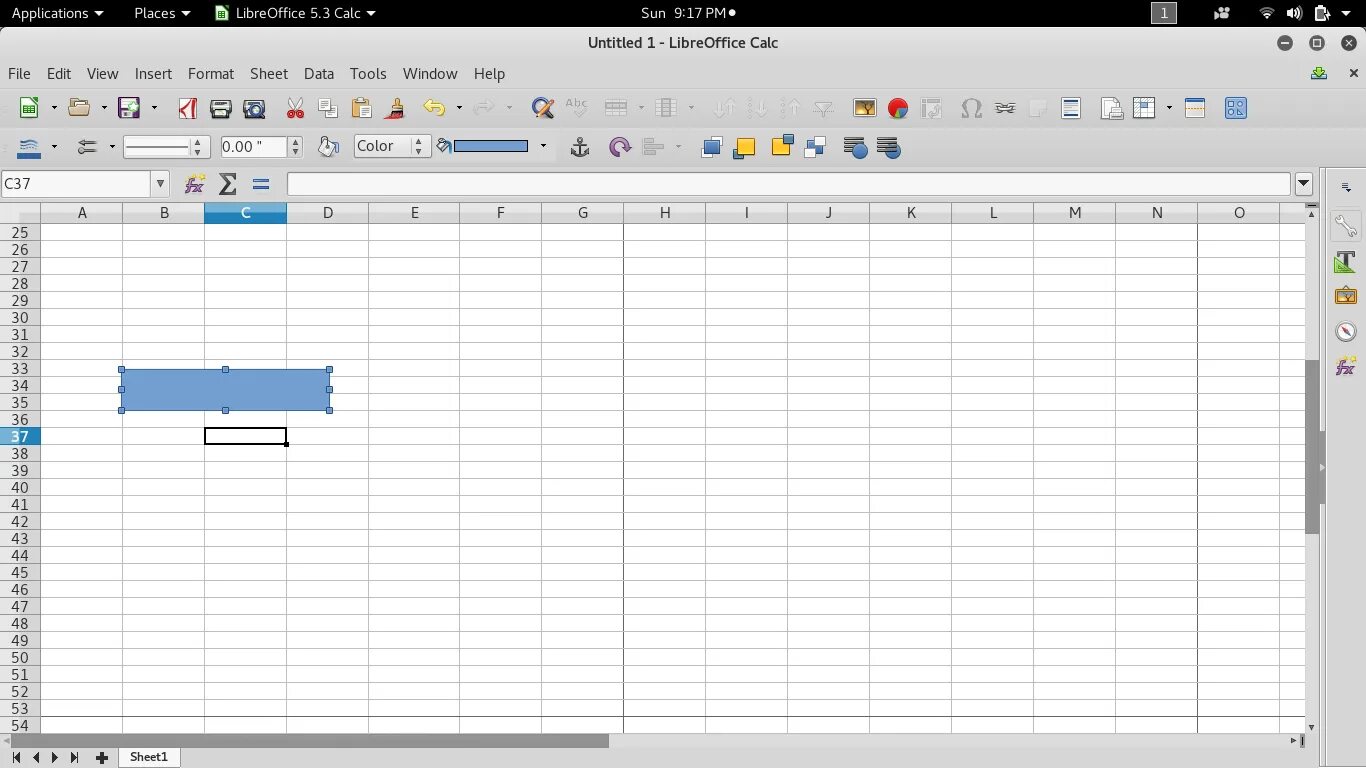The height and width of the screenshot is (768, 1366).
Task: Insert chart using pie chart icon
Action: click(898, 108)
